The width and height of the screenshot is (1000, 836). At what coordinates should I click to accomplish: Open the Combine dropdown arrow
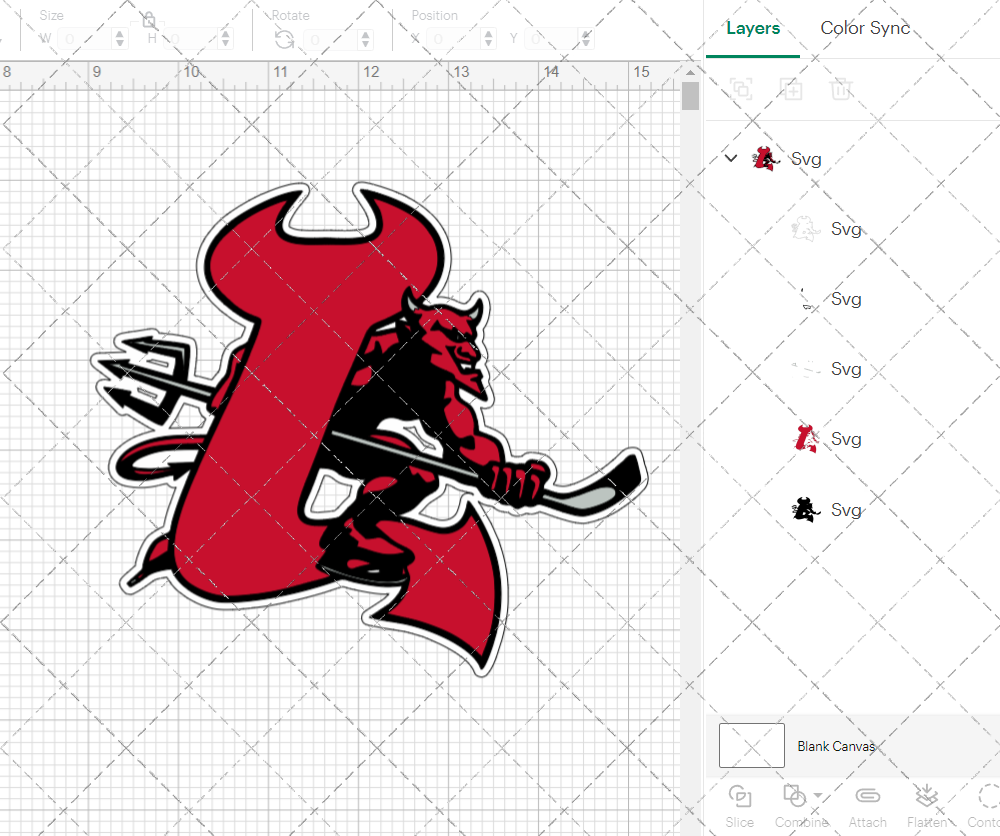pos(818,795)
